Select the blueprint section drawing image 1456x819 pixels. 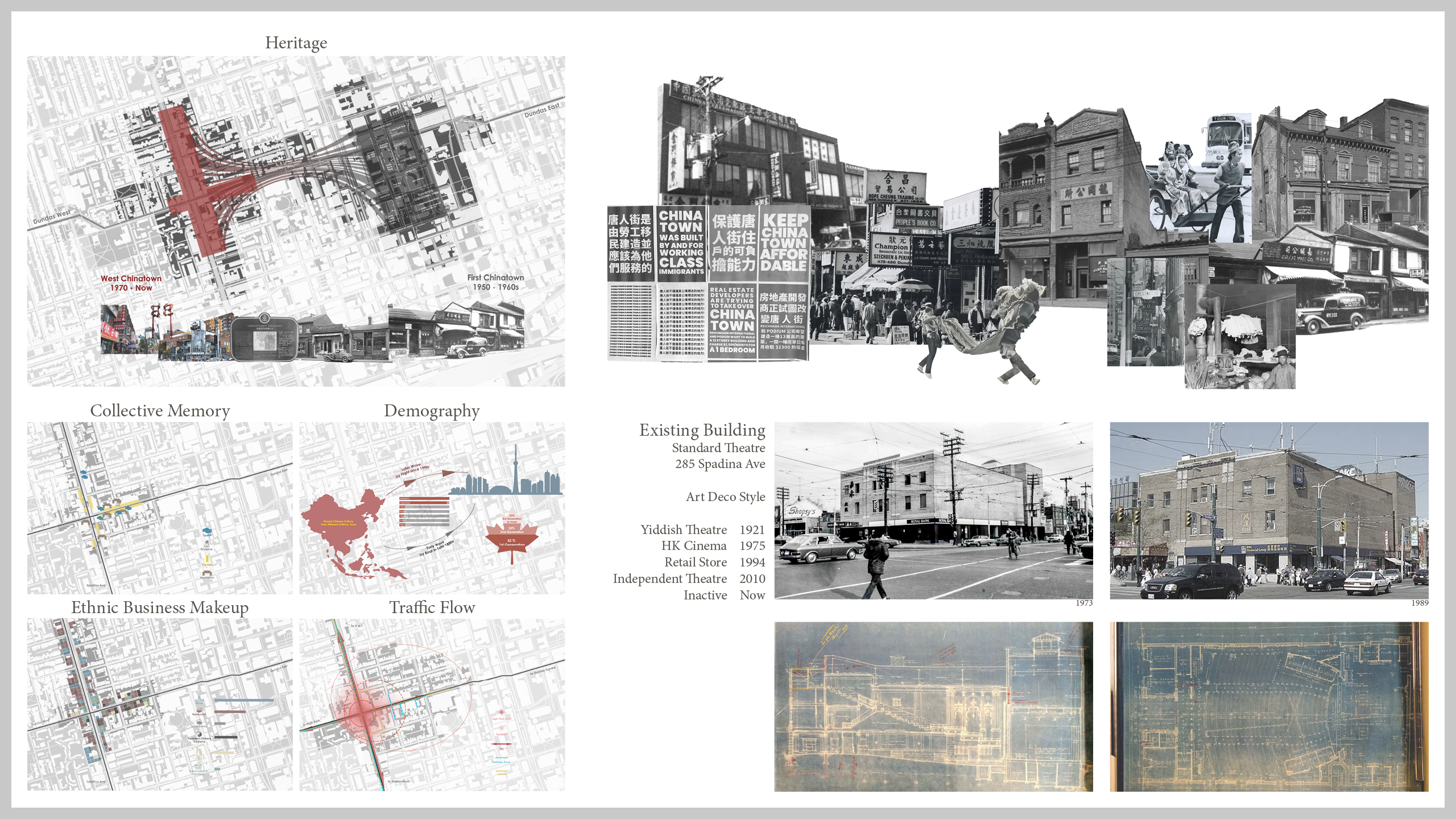click(933, 706)
